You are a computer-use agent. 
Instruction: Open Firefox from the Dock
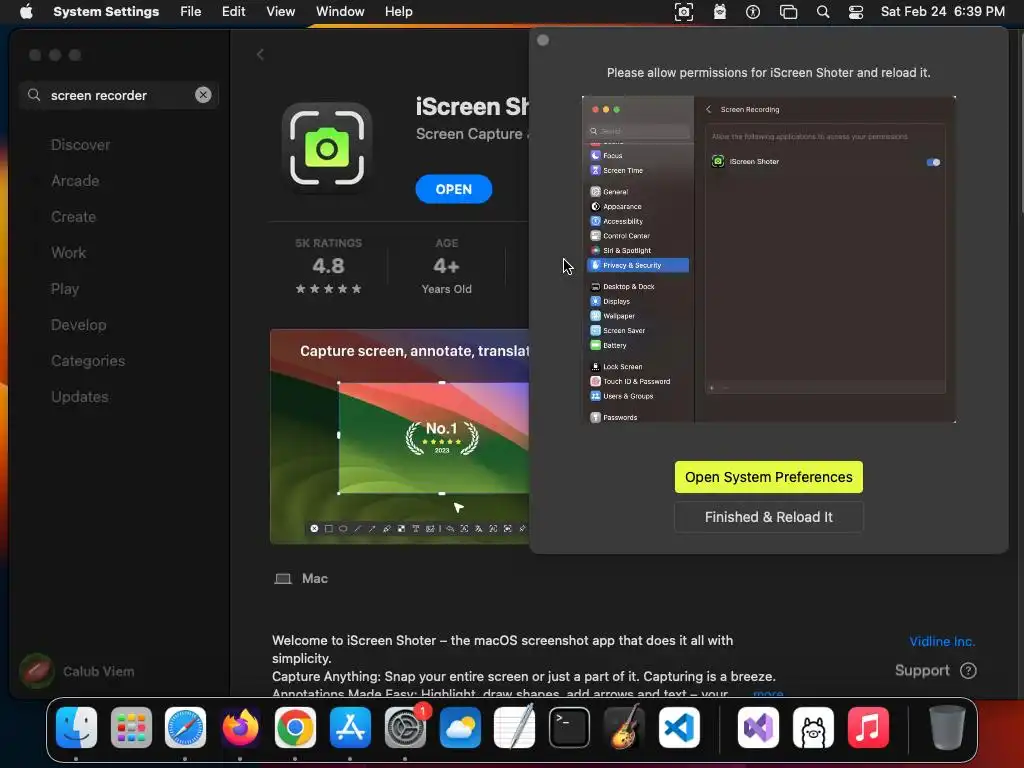pyautogui.click(x=240, y=727)
